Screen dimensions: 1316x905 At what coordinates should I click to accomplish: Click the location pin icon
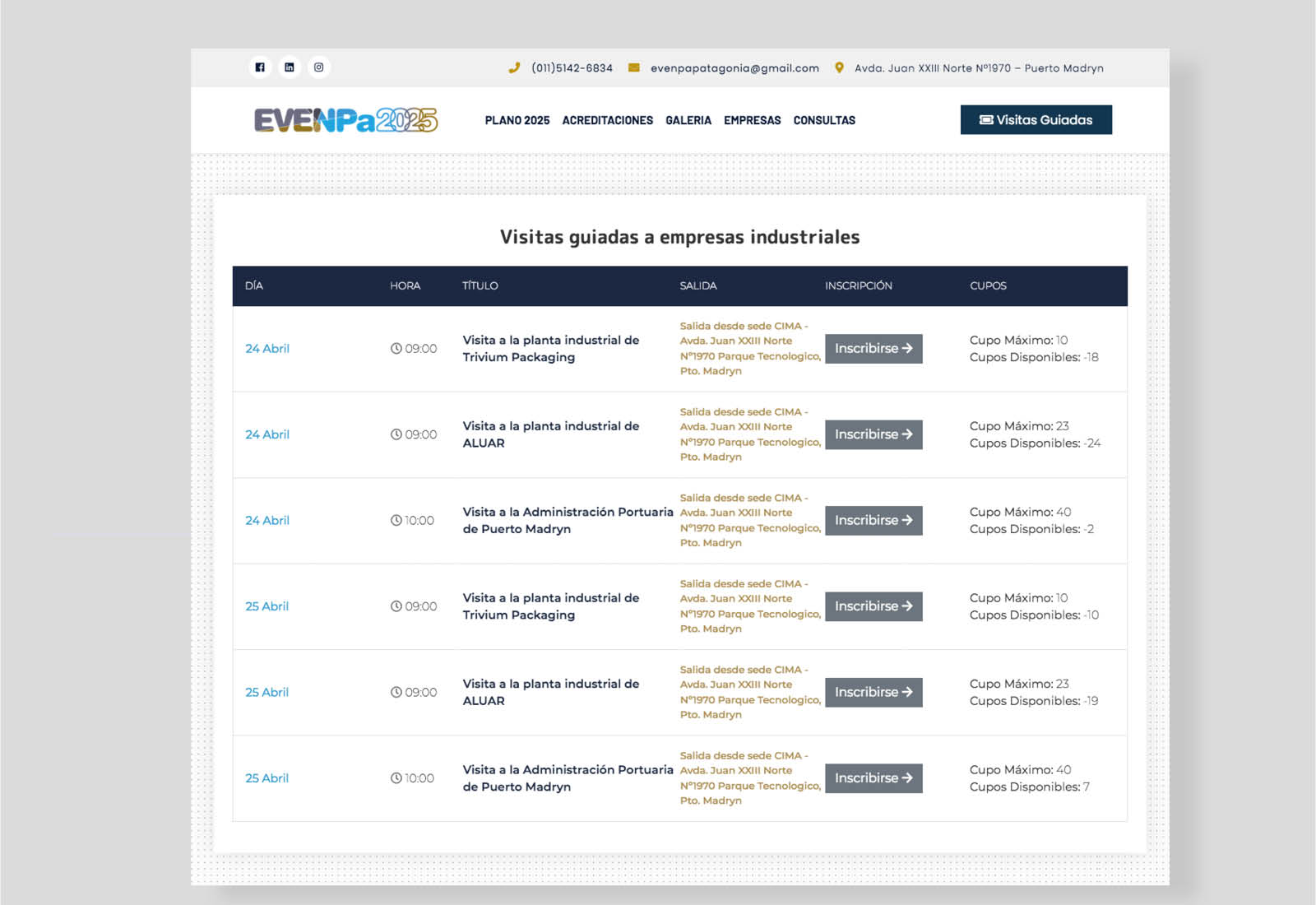[x=839, y=68]
